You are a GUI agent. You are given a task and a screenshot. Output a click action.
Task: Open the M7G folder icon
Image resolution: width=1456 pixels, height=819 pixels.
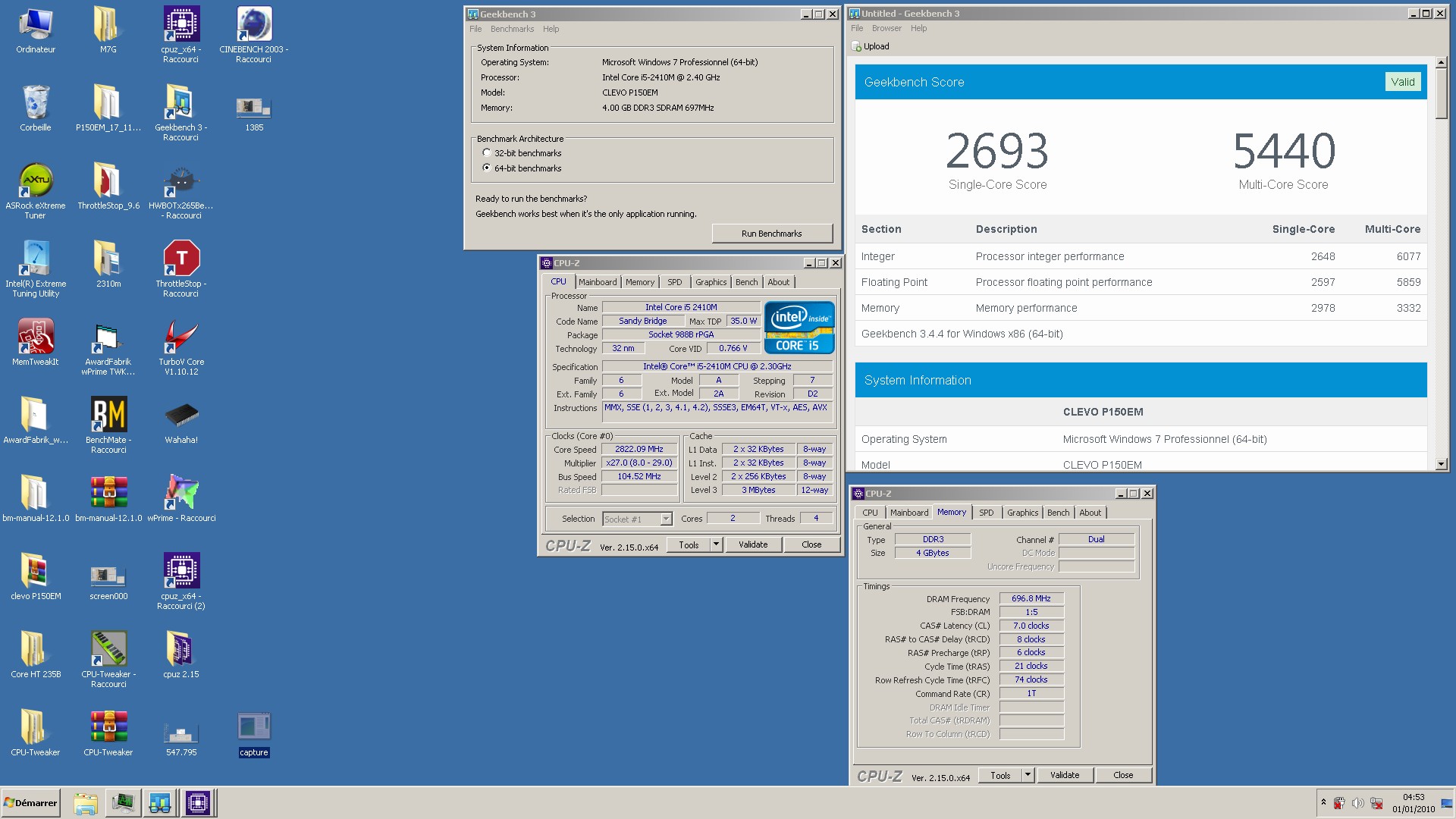(108, 30)
